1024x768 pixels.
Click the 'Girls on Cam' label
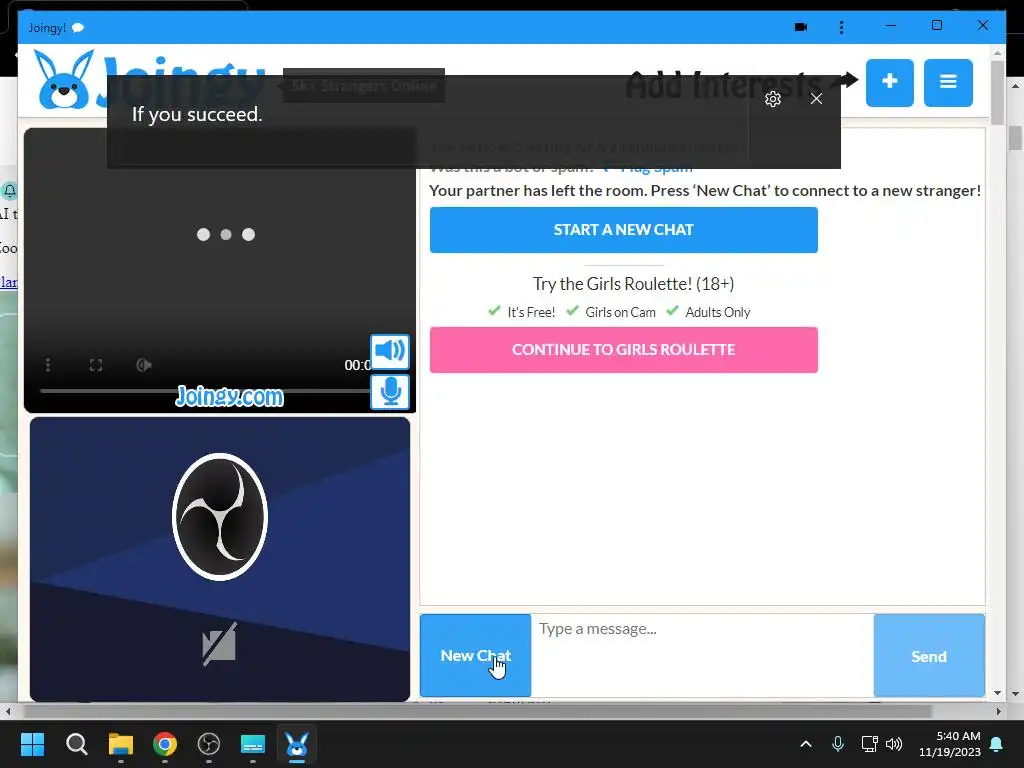click(x=620, y=312)
